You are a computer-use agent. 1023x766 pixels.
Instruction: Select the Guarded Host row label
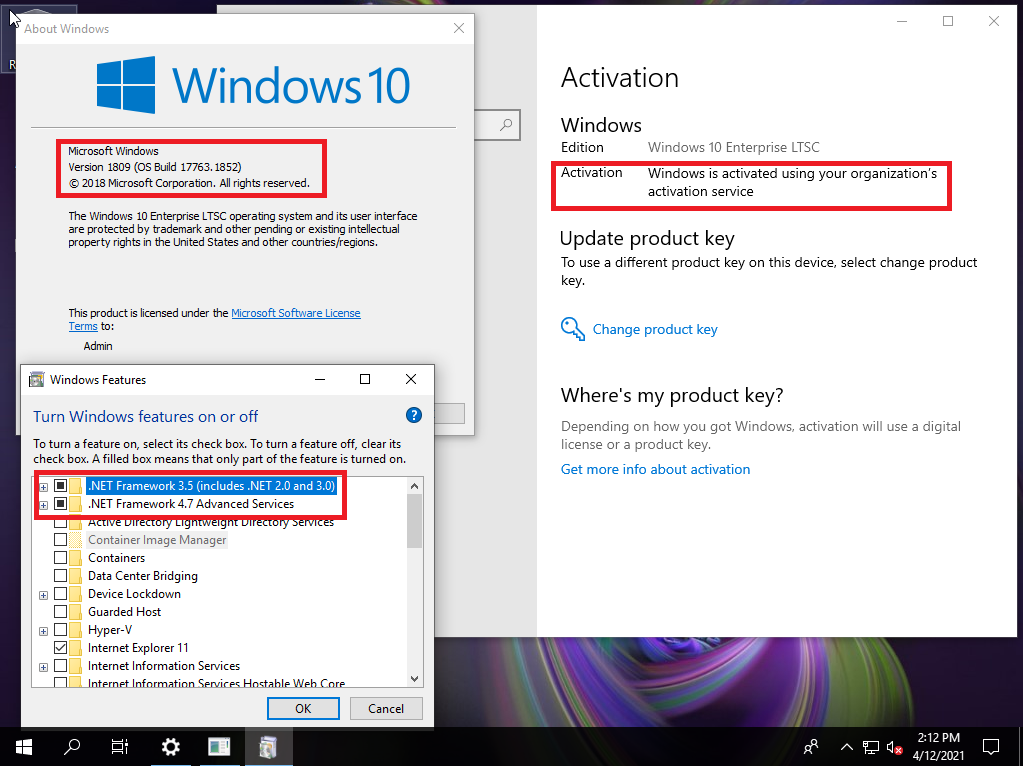click(x=125, y=612)
